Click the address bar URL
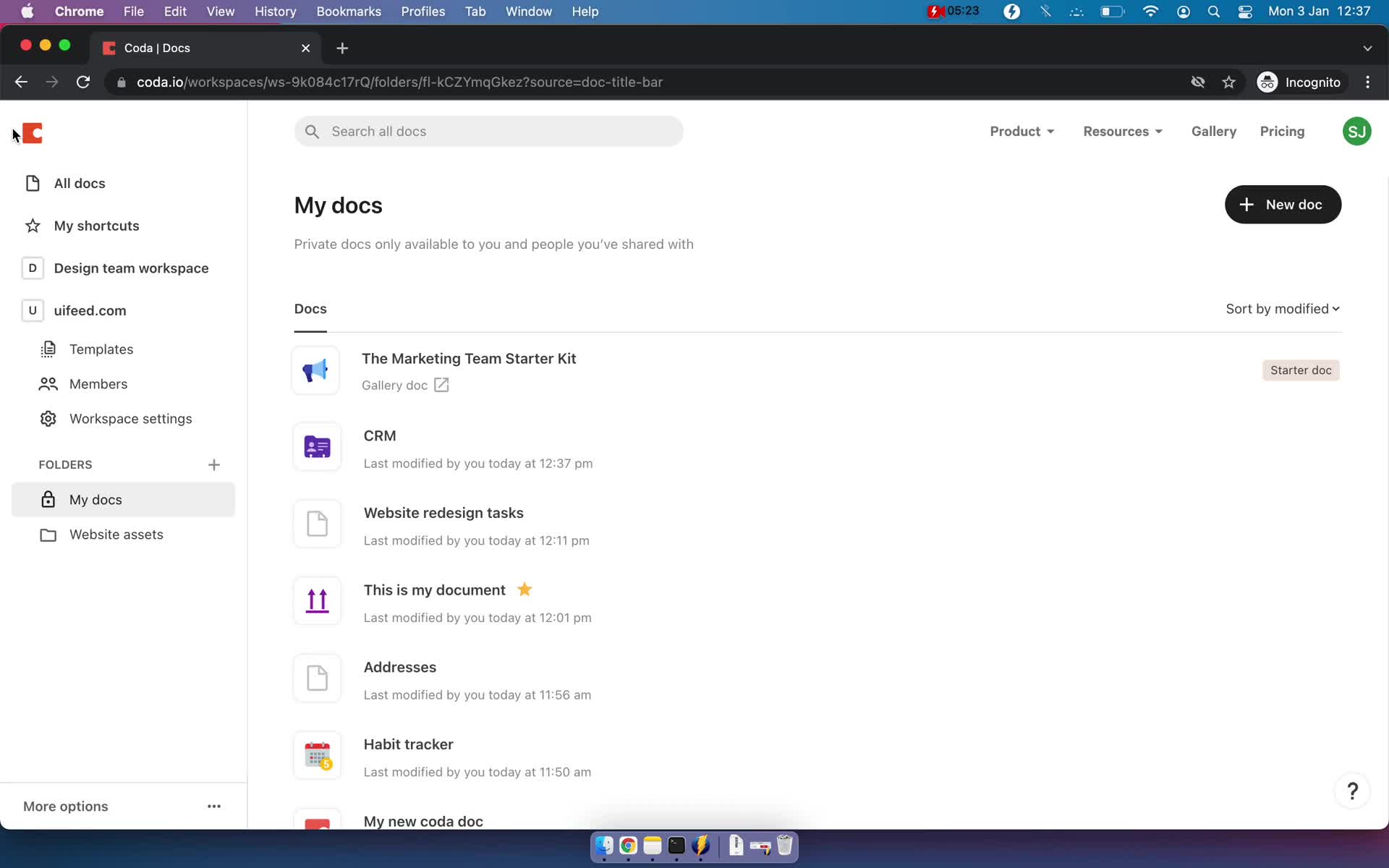This screenshot has width=1389, height=868. [x=399, y=82]
